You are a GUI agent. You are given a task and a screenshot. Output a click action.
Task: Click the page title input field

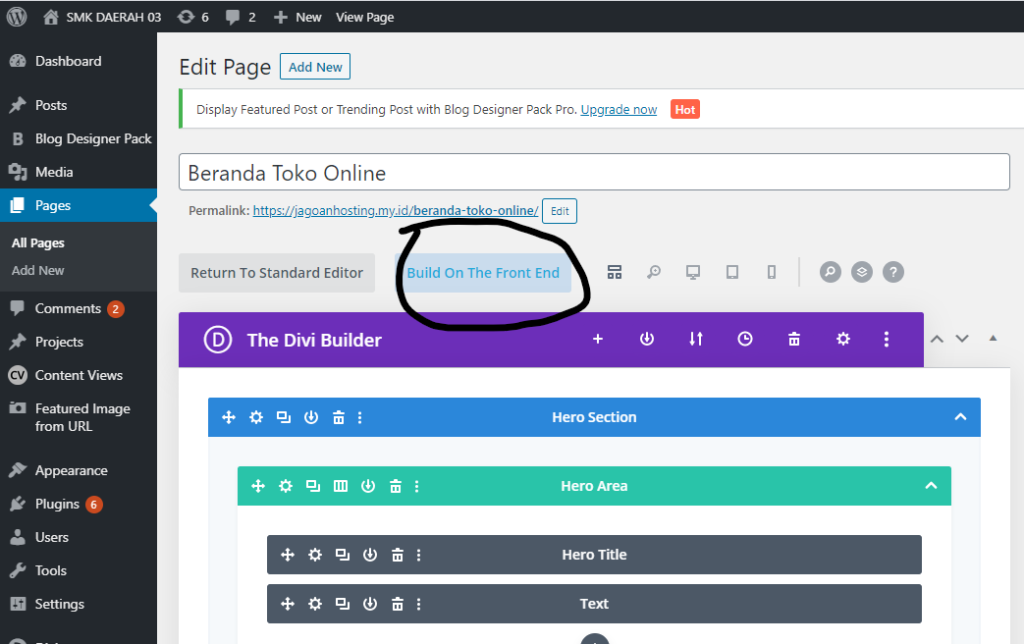click(x=594, y=173)
